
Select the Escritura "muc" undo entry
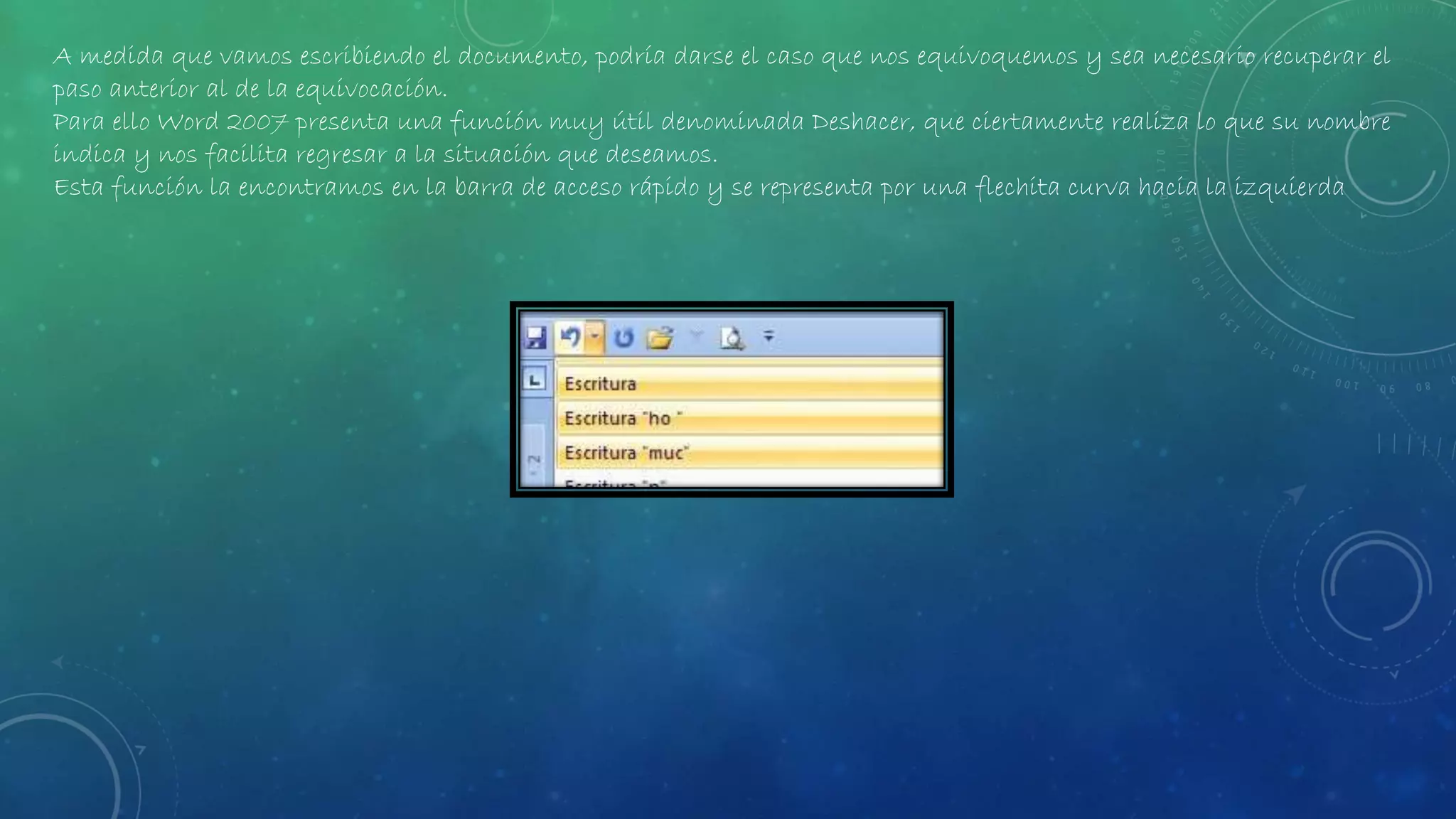click(x=749, y=452)
